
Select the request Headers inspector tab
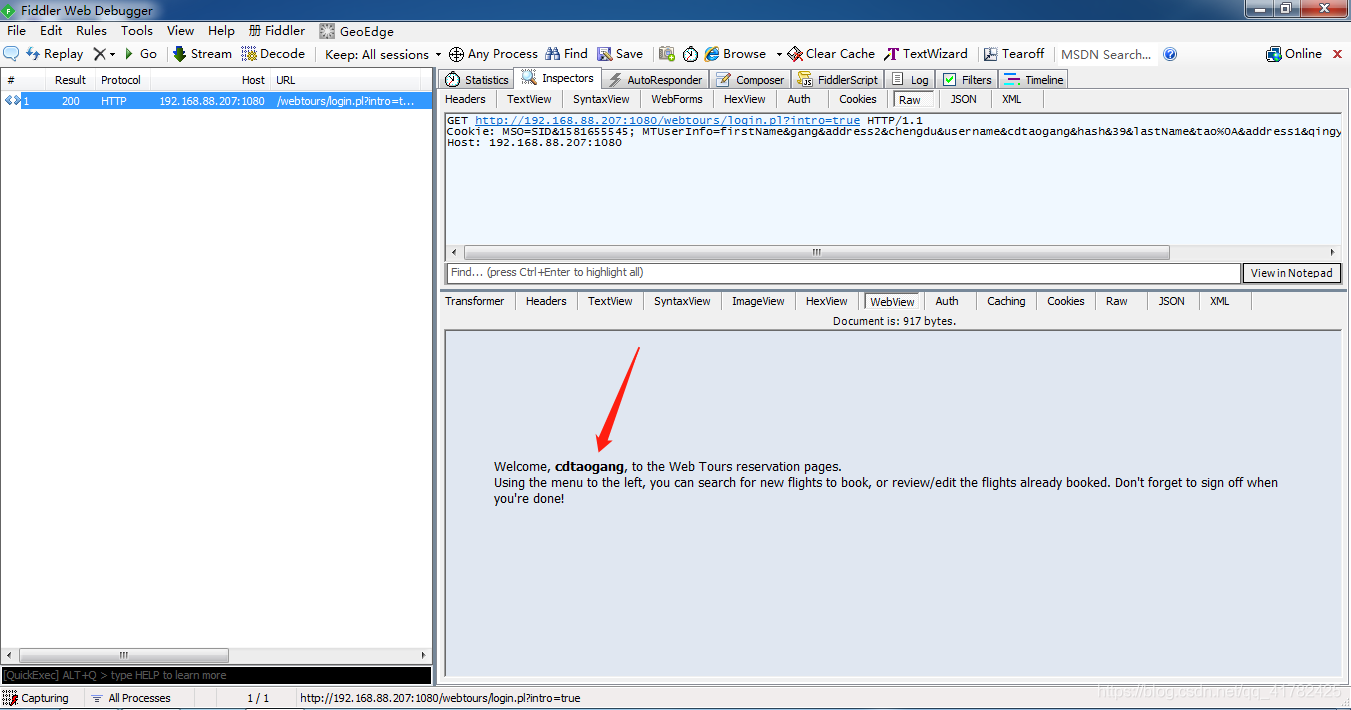[x=465, y=99]
